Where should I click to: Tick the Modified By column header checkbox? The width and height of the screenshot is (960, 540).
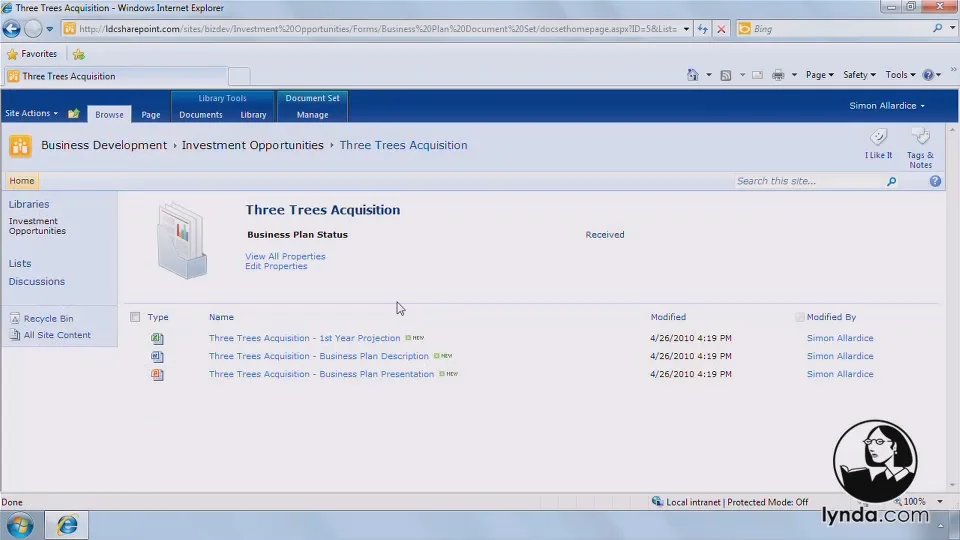(799, 317)
